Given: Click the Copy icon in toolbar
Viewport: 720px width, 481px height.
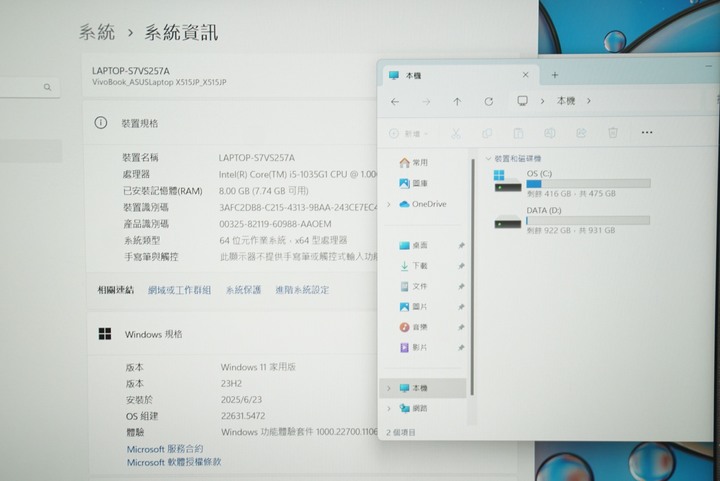Looking at the screenshot, I should pyautogui.click(x=487, y=134).
